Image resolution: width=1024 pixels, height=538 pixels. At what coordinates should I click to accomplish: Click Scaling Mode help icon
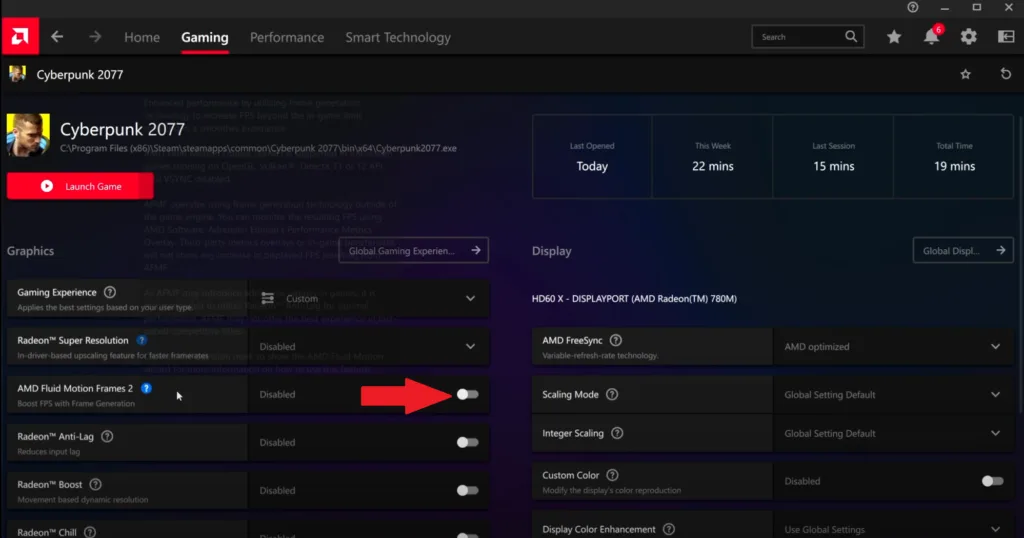click(x=612, y=394)
